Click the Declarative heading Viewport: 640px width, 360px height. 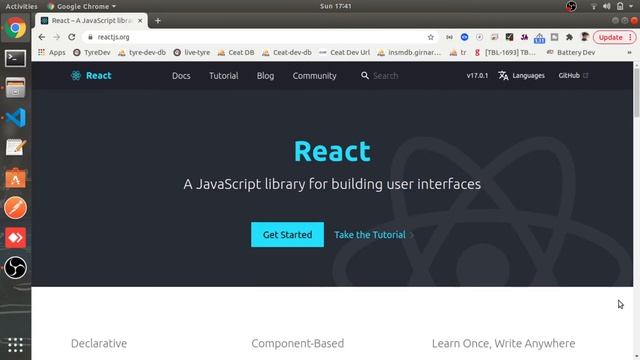click(99, 343)
